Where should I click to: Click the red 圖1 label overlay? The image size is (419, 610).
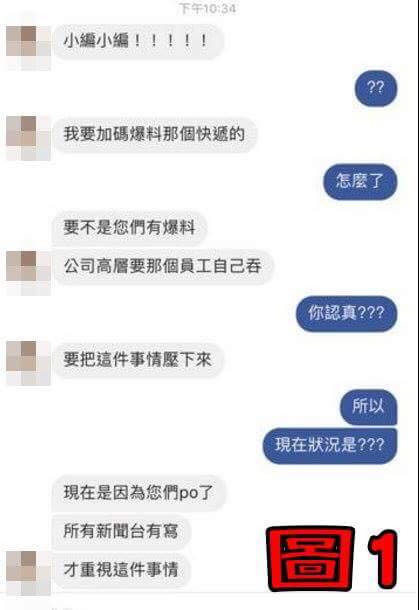click(x=333, y=558)
